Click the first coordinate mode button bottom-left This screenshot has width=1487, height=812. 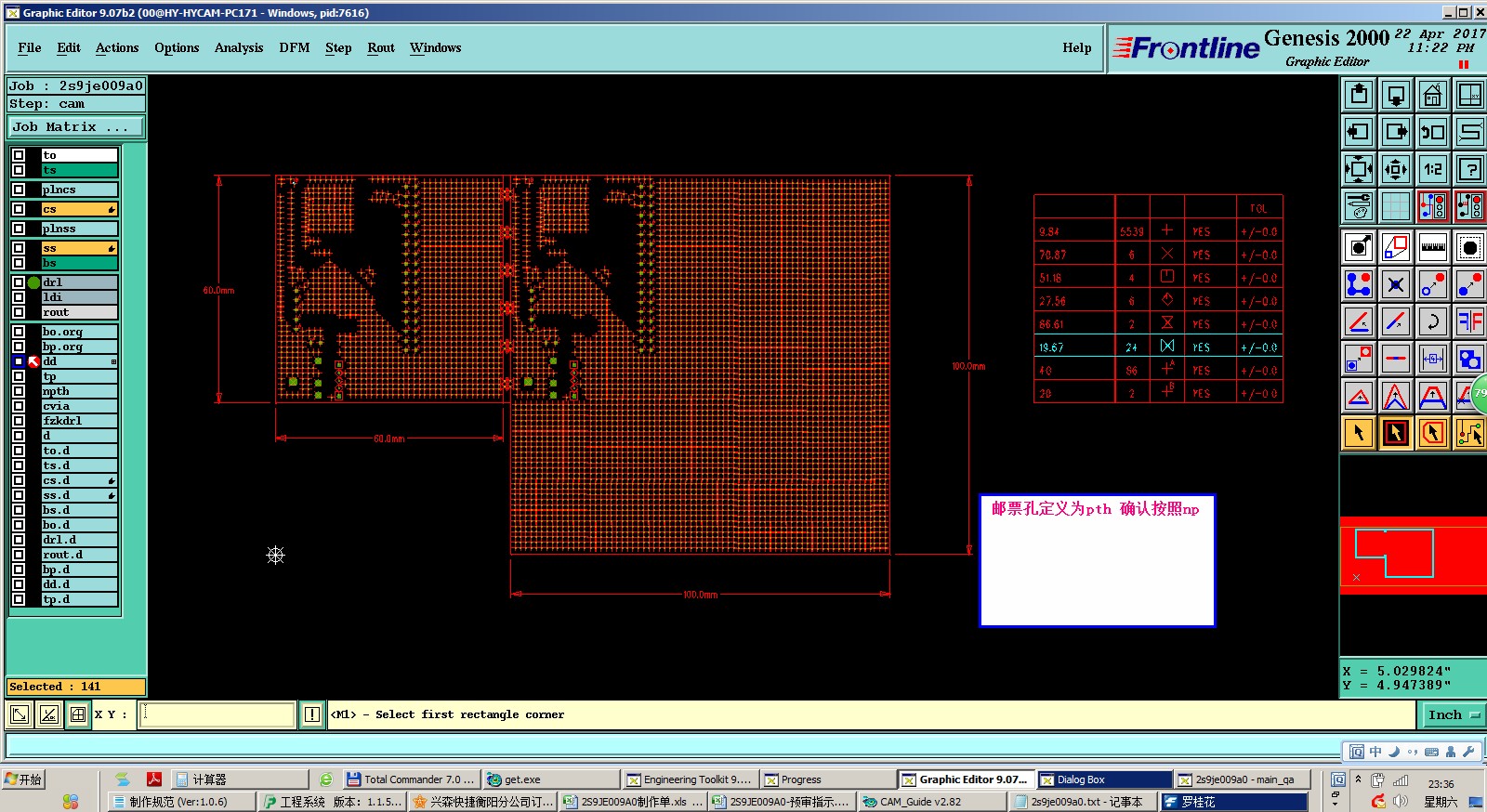tap(19, 714)
